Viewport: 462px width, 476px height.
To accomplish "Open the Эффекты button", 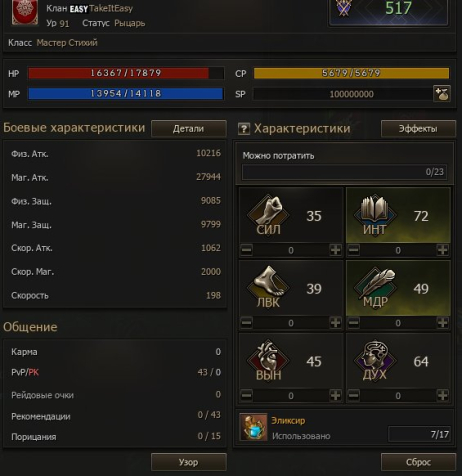I will coord(418,129).
